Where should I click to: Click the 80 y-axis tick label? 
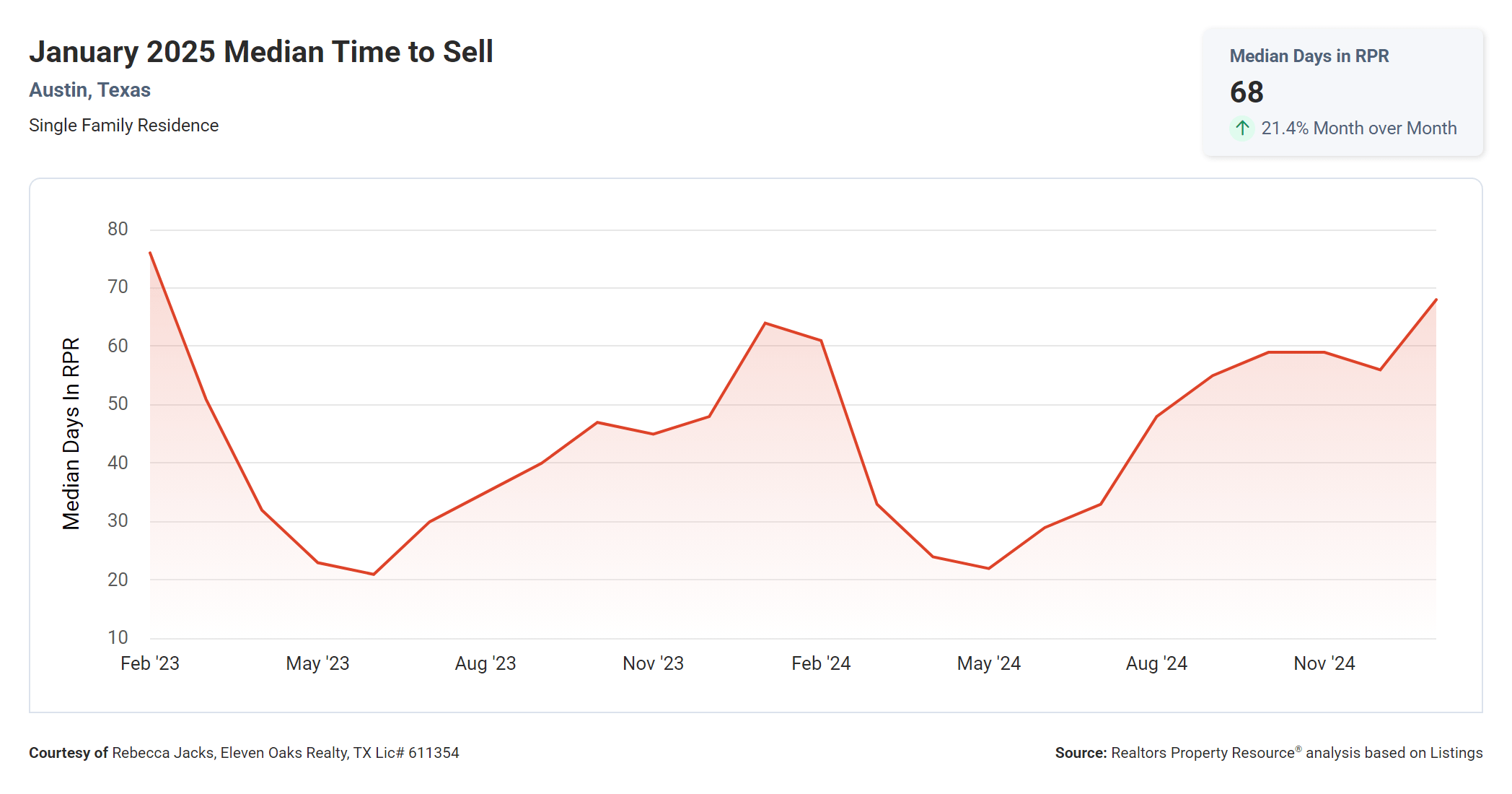[x=118, y=230]
